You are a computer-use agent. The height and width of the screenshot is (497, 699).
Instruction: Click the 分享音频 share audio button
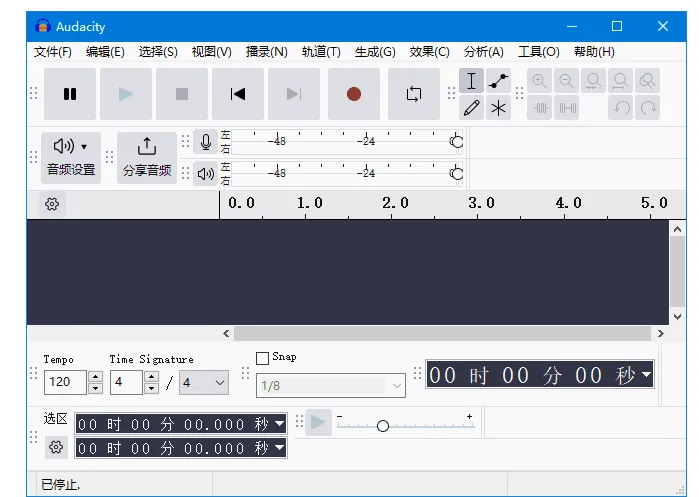147,158
